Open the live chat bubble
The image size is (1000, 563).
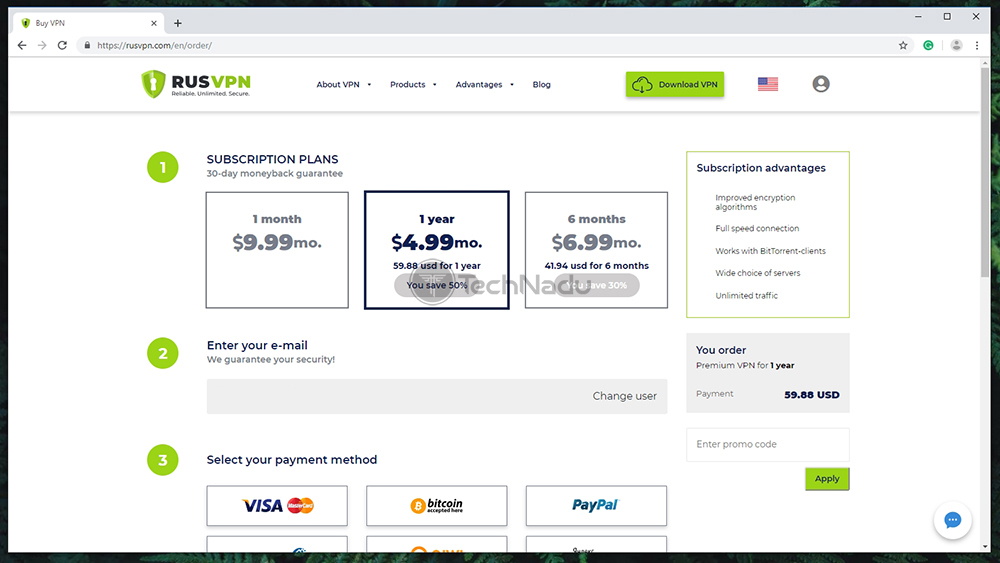(953, 520)
